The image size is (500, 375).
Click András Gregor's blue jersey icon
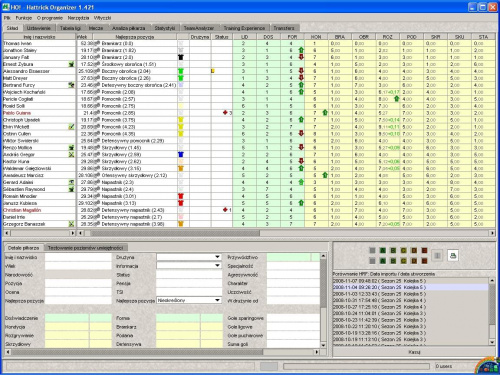(x=181, y=154)
